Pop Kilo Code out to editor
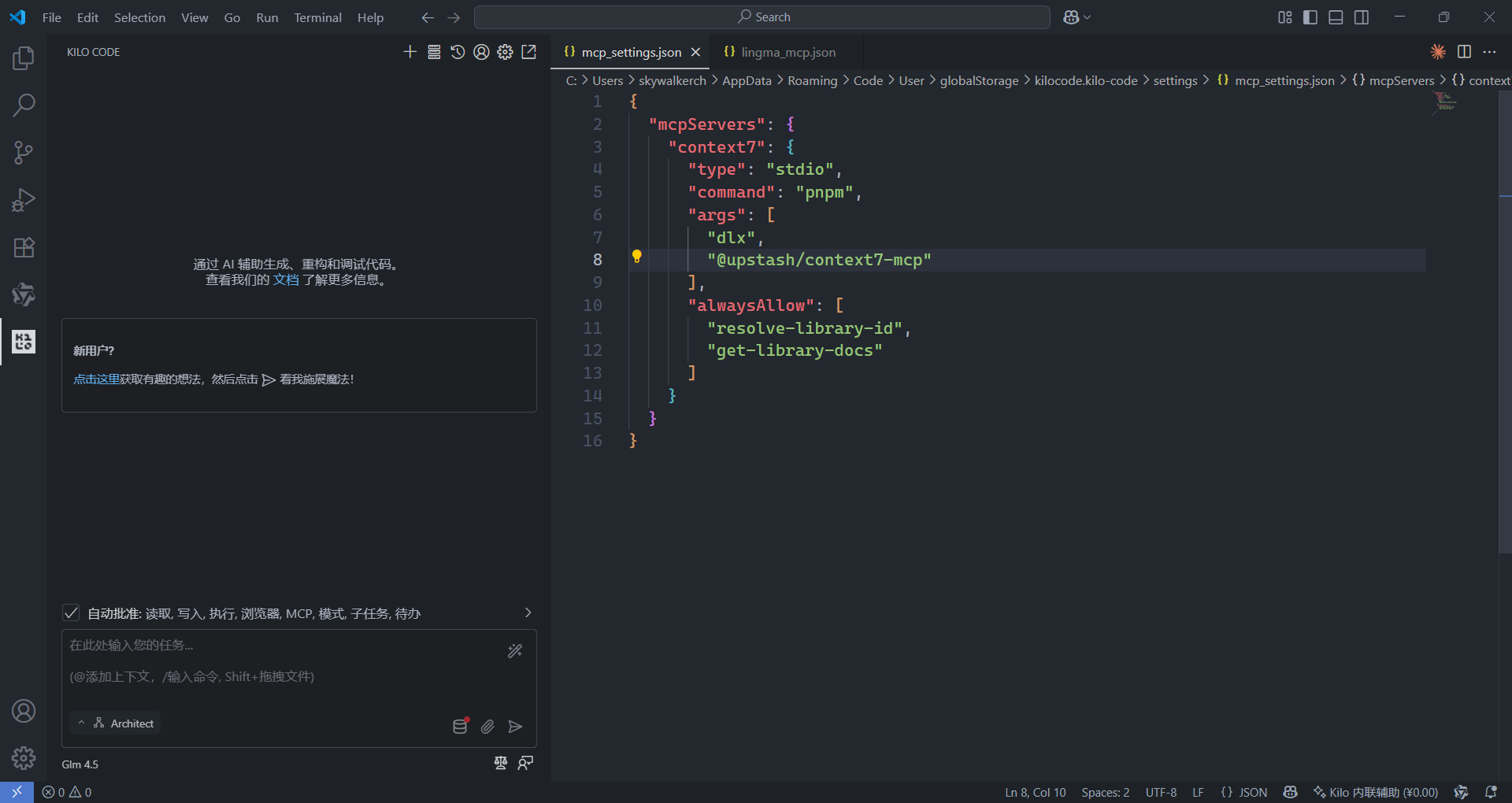The image size is (1512, 803). pos(529,52)
